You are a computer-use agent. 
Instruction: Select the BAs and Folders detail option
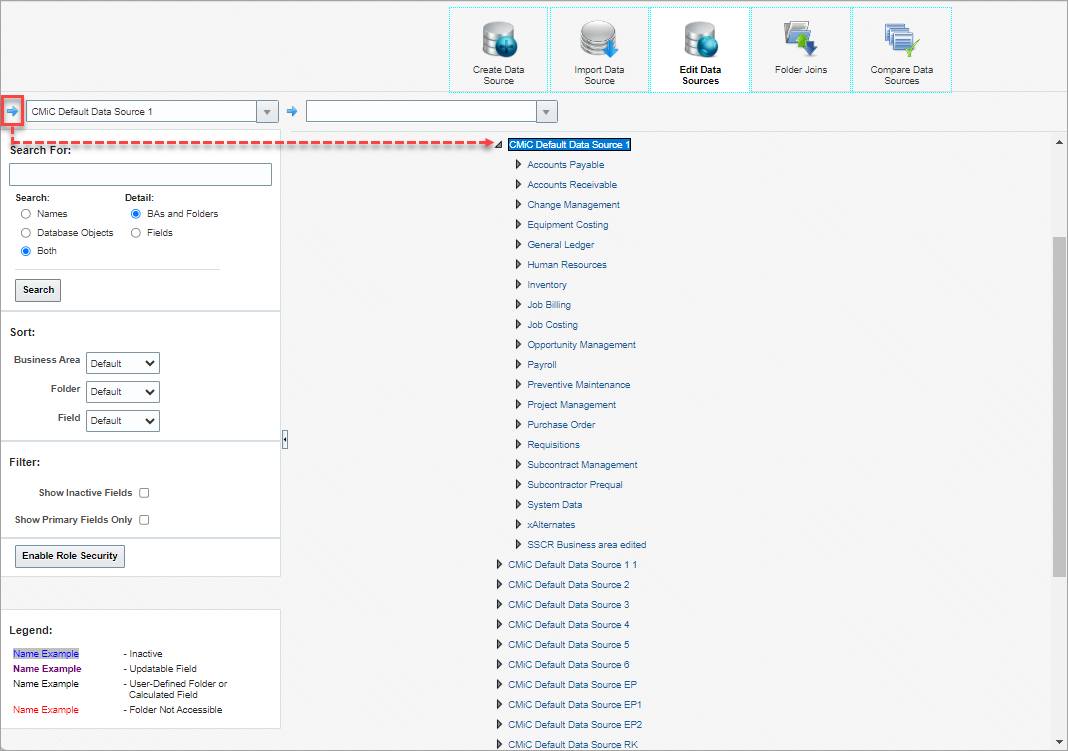click(x=136, y=214)
